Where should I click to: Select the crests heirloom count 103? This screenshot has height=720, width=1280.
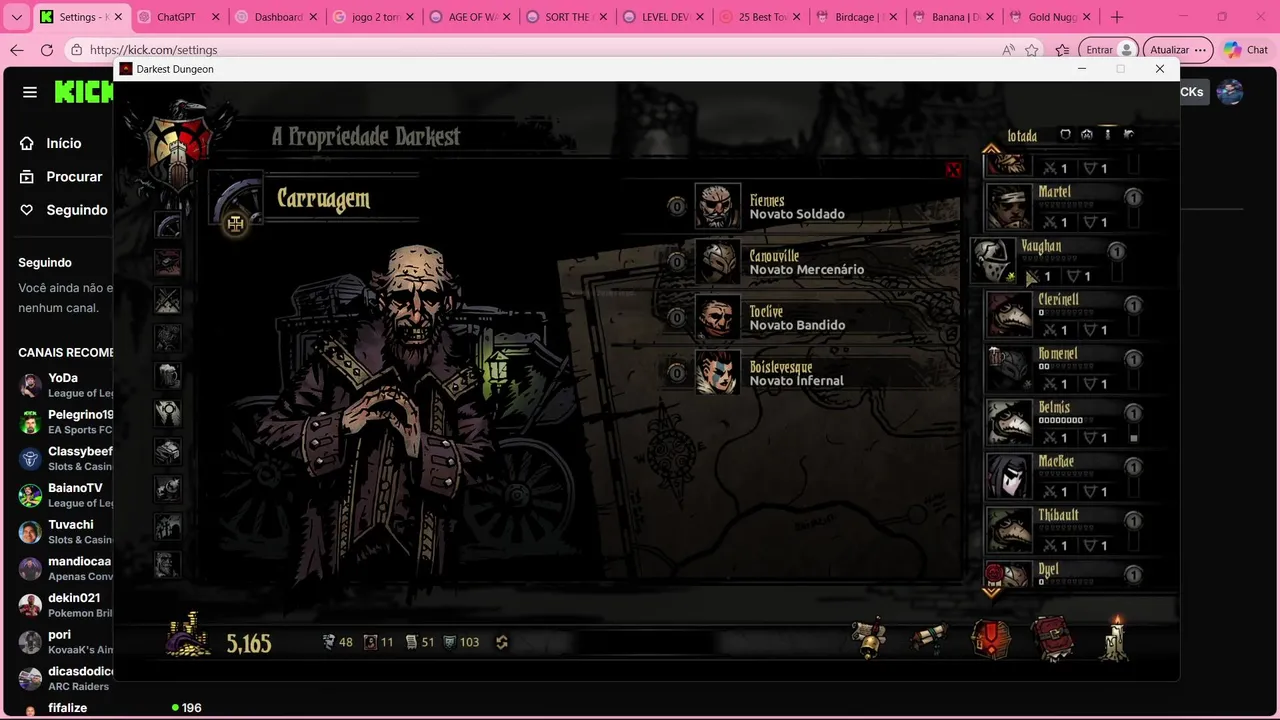coord(462,642)
